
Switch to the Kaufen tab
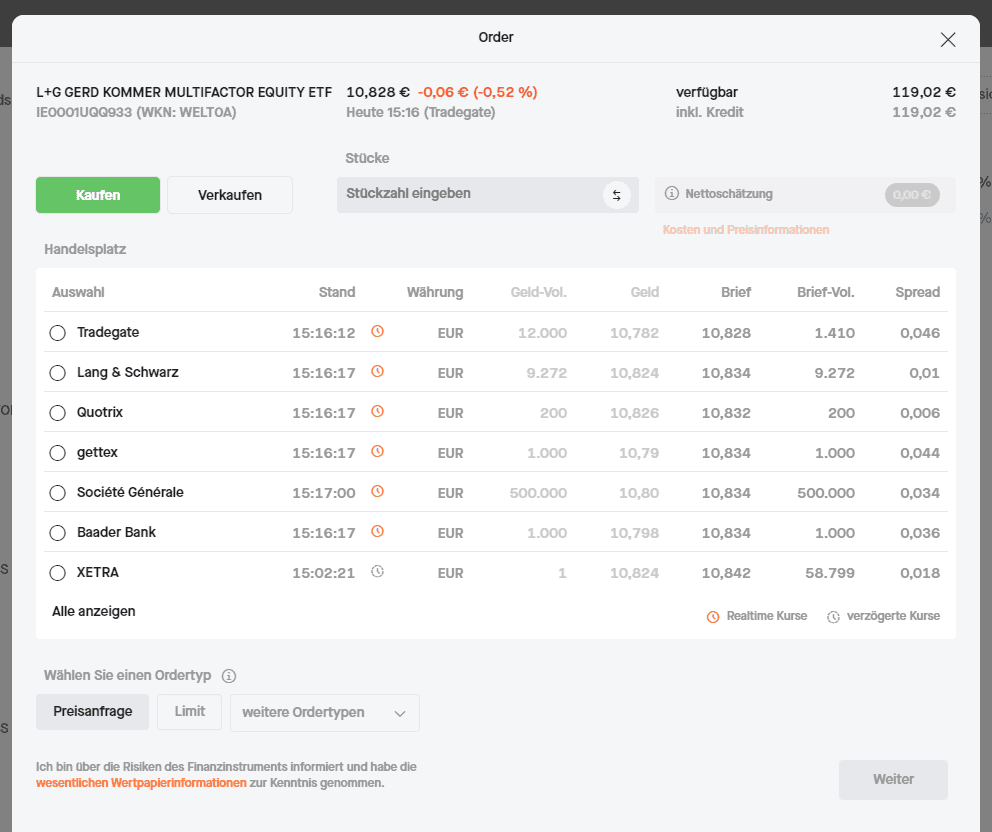click(98, 195)
